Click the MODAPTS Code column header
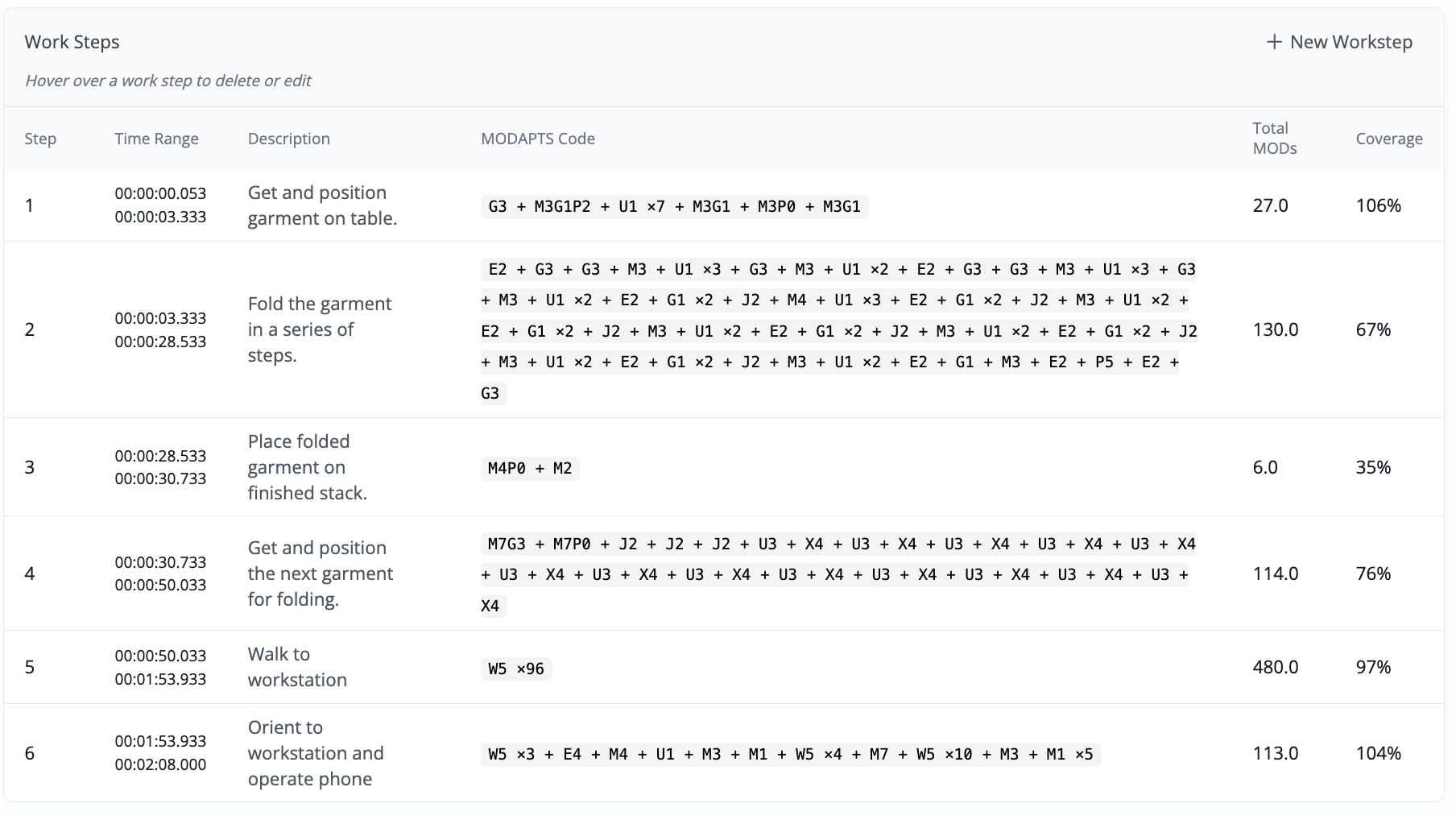 (537, 139)
